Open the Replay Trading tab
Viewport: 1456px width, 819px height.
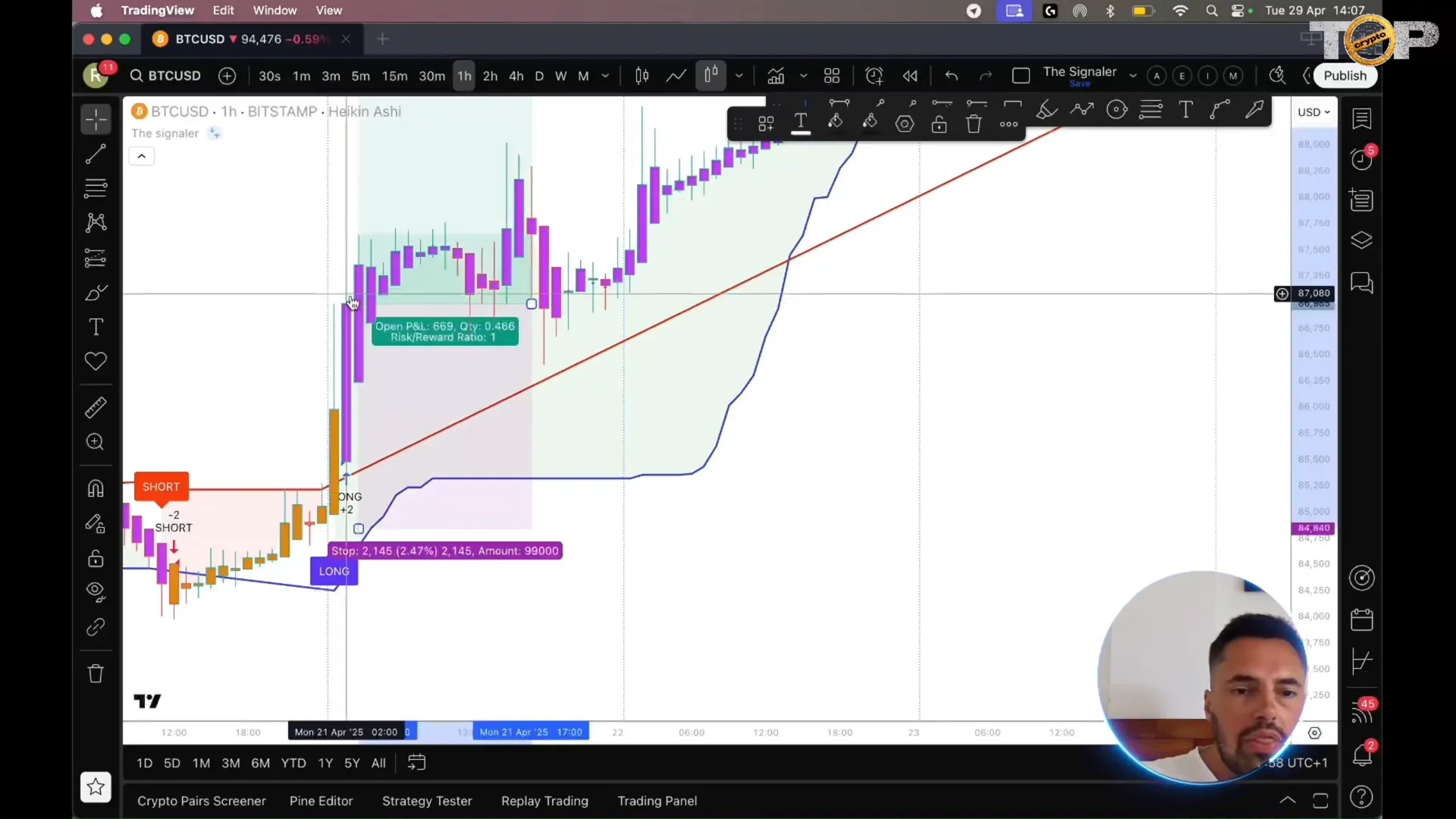544,801
